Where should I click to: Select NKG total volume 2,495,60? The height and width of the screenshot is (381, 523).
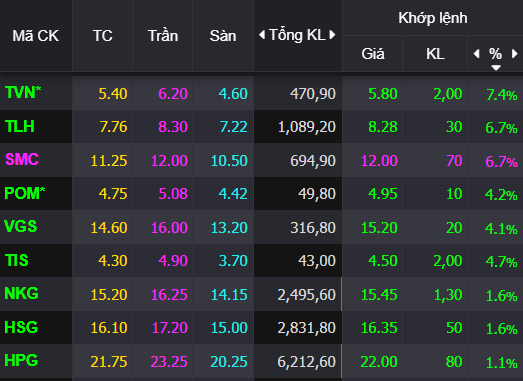pyautogui.click(x=307, y=295)
